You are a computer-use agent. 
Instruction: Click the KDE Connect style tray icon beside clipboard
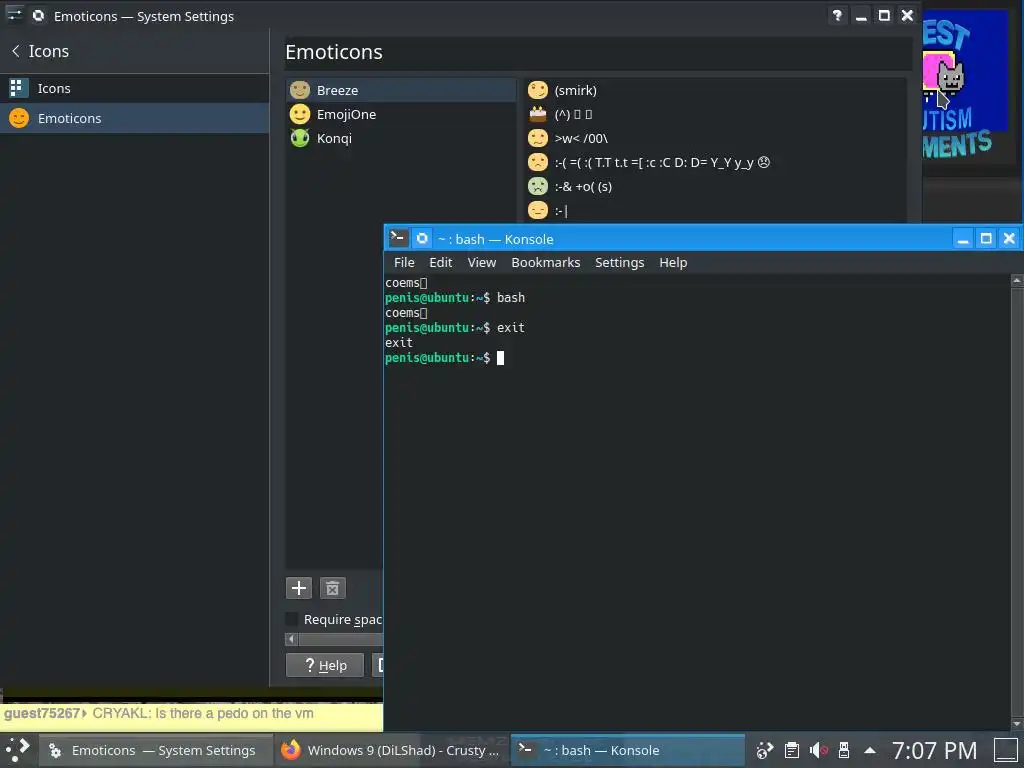[765, 750]
